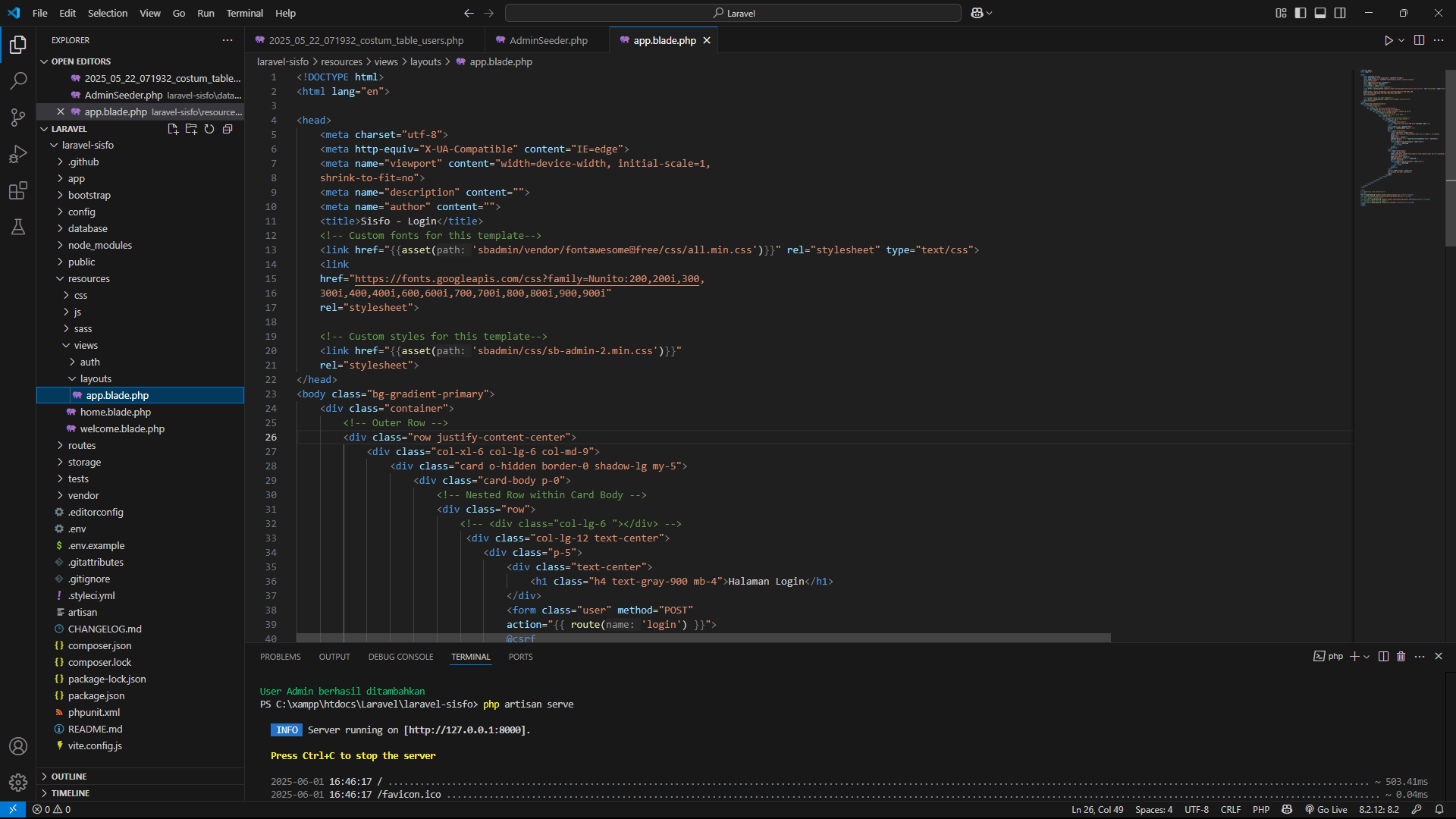Click New File icon in explorer header
The width and height of the screenshot is (1456, 819).
(x=173, y=129)
